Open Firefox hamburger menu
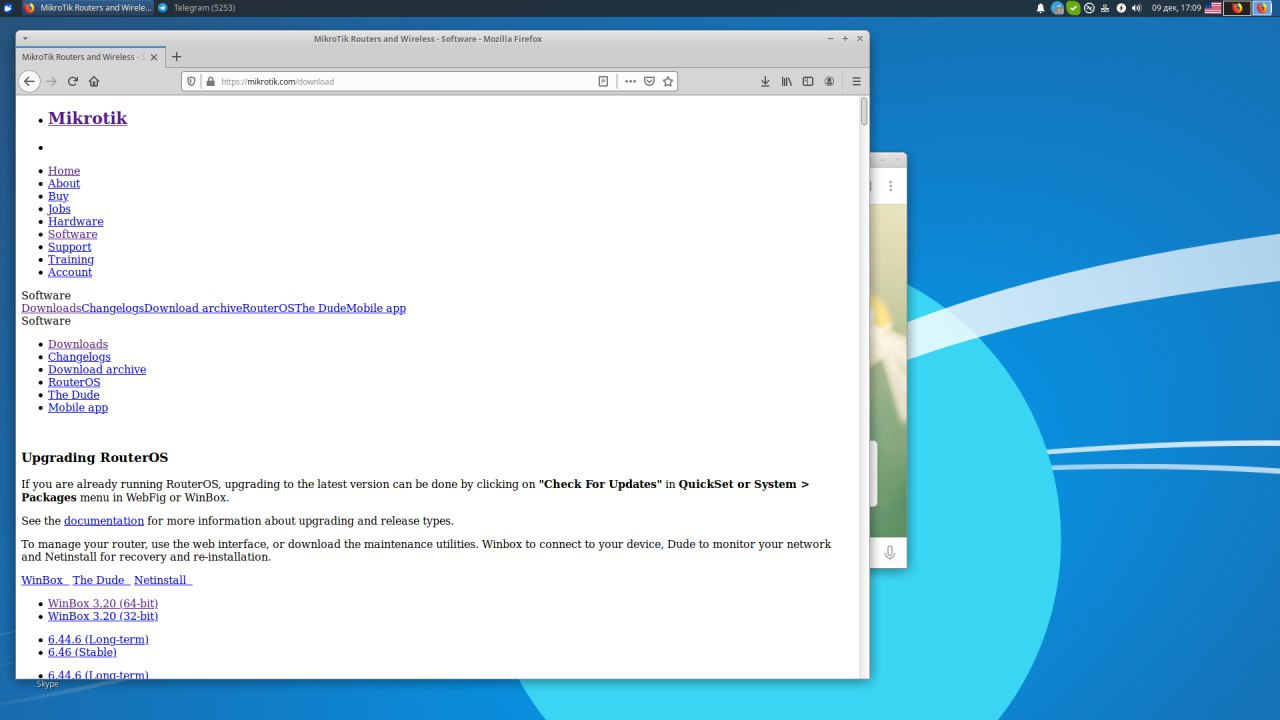The height and width of the screenshot is (720, 1280). pyautogui.click(x=856, y=81)
